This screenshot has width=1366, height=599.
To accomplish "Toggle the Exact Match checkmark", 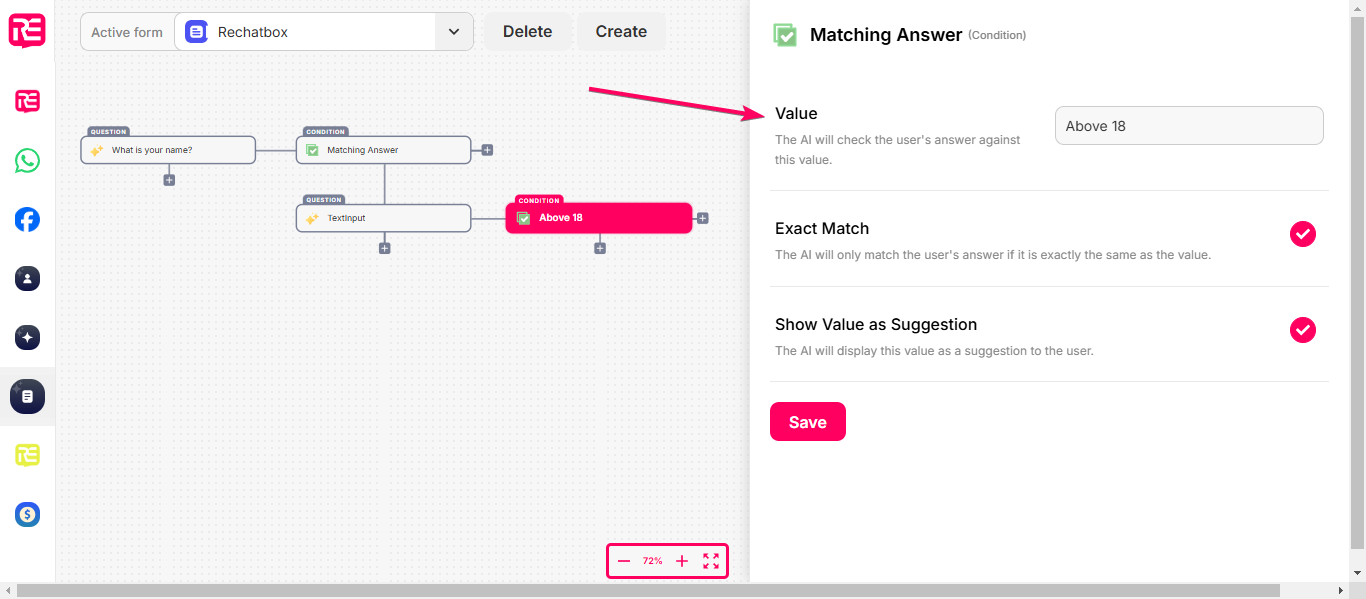I will point(1303,234).
